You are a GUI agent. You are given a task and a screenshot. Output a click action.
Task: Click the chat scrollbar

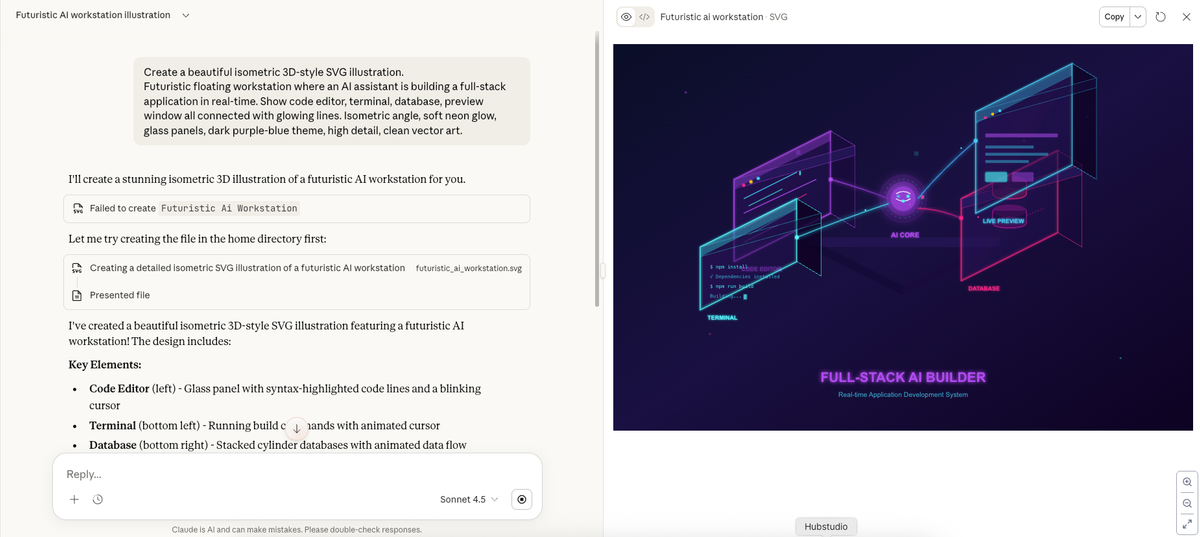point(597,169)
